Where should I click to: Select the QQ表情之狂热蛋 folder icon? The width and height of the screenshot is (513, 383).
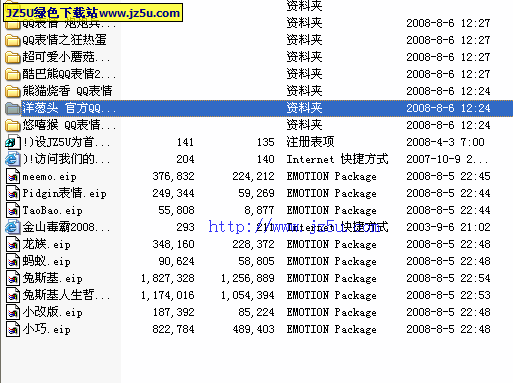(x=13, y=40)
